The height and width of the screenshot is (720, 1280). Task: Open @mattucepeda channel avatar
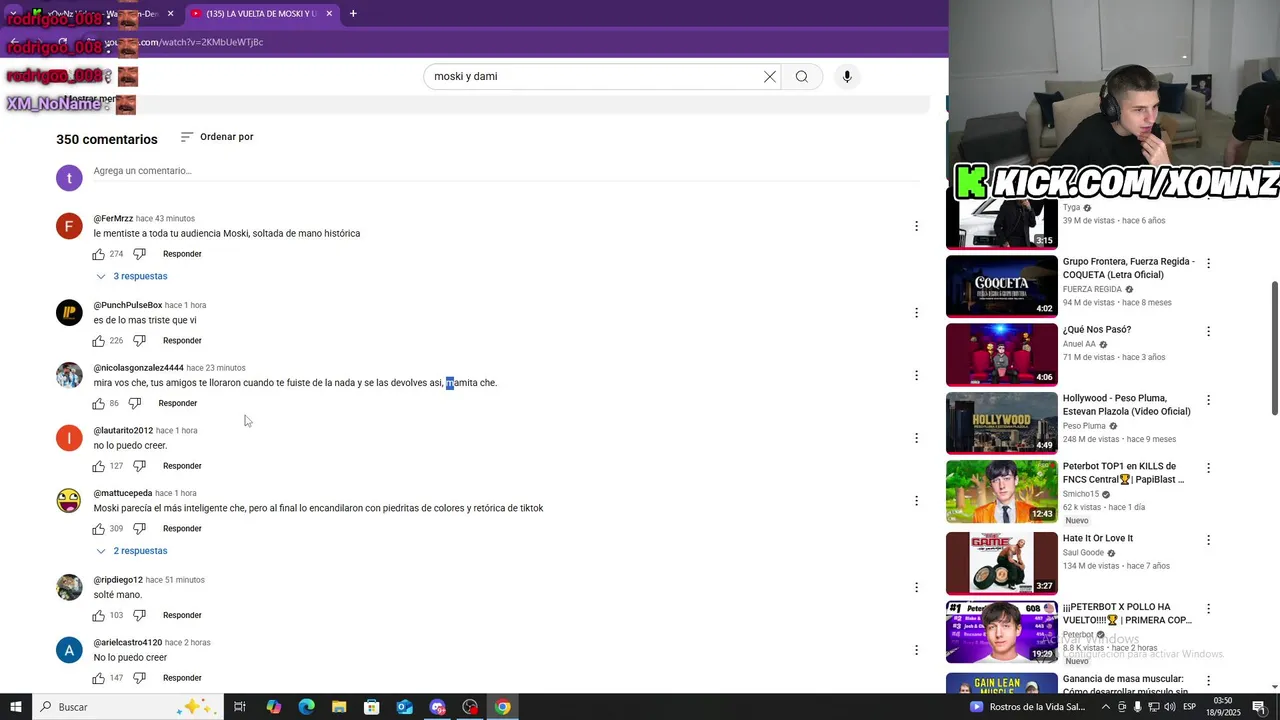click(x=69, y=500)
